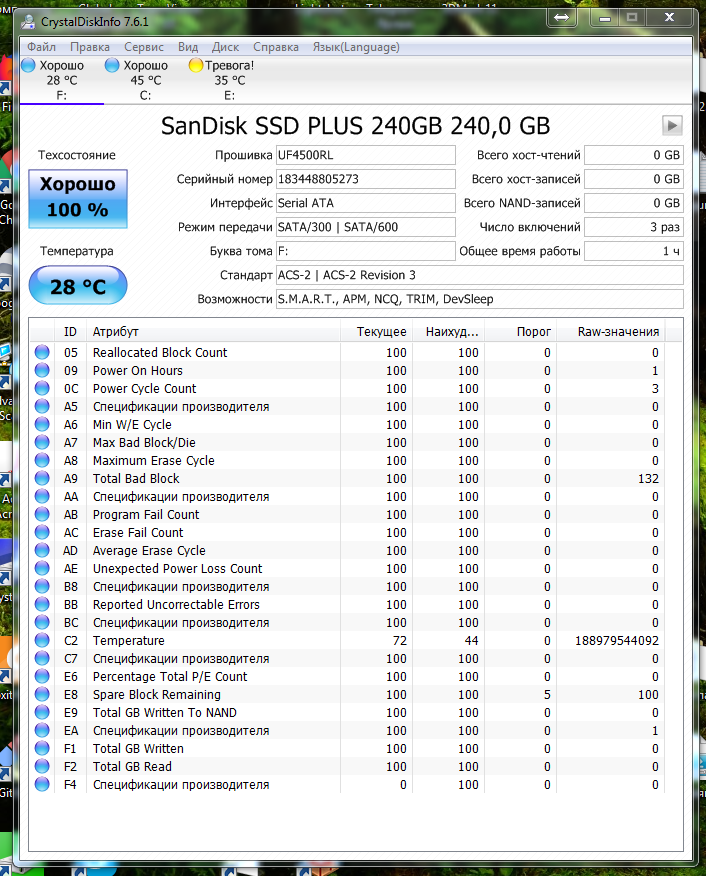Click the Хорошо 100 % health status button
The image size is (706, 876).
tap(78, 198)
